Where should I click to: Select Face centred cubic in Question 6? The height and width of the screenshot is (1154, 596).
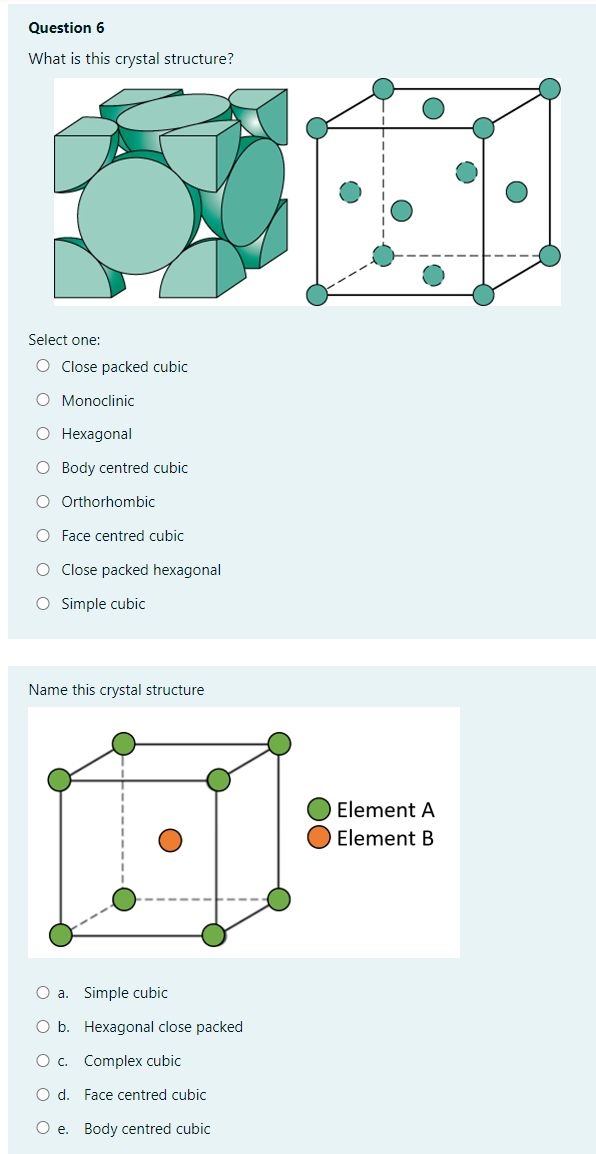43,535
